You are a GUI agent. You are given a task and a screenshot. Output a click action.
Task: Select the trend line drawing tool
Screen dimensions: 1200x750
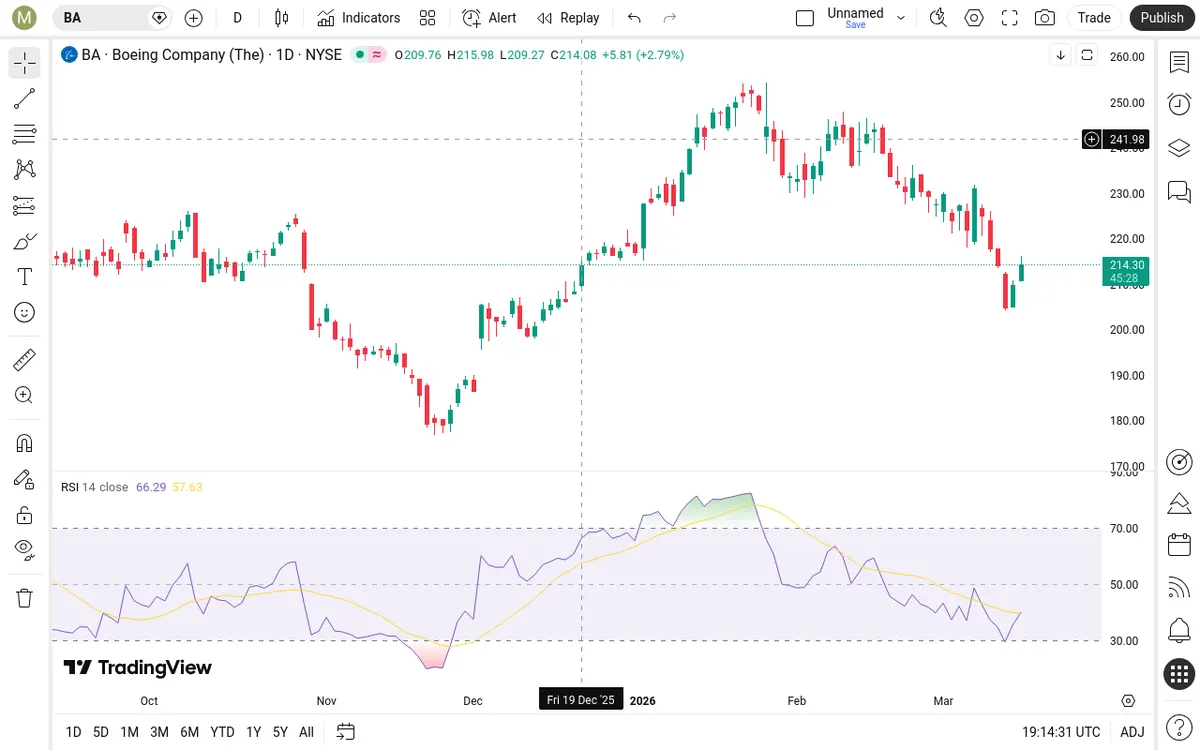tap(25, 98)
